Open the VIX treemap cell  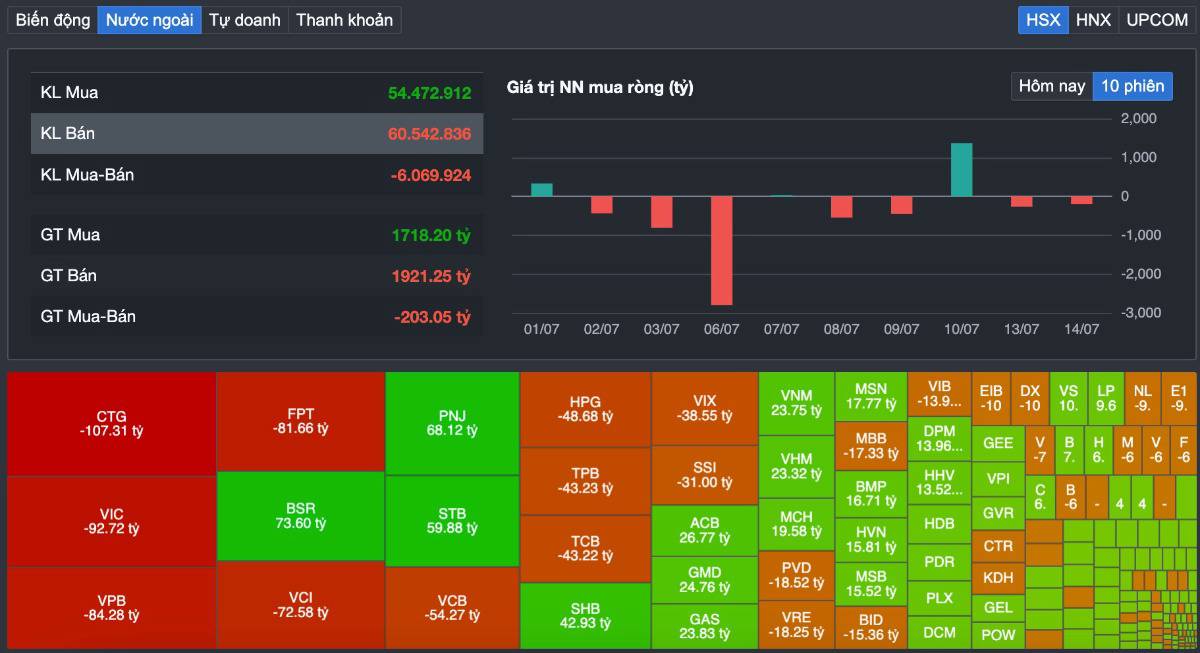(x=704, y=408)
